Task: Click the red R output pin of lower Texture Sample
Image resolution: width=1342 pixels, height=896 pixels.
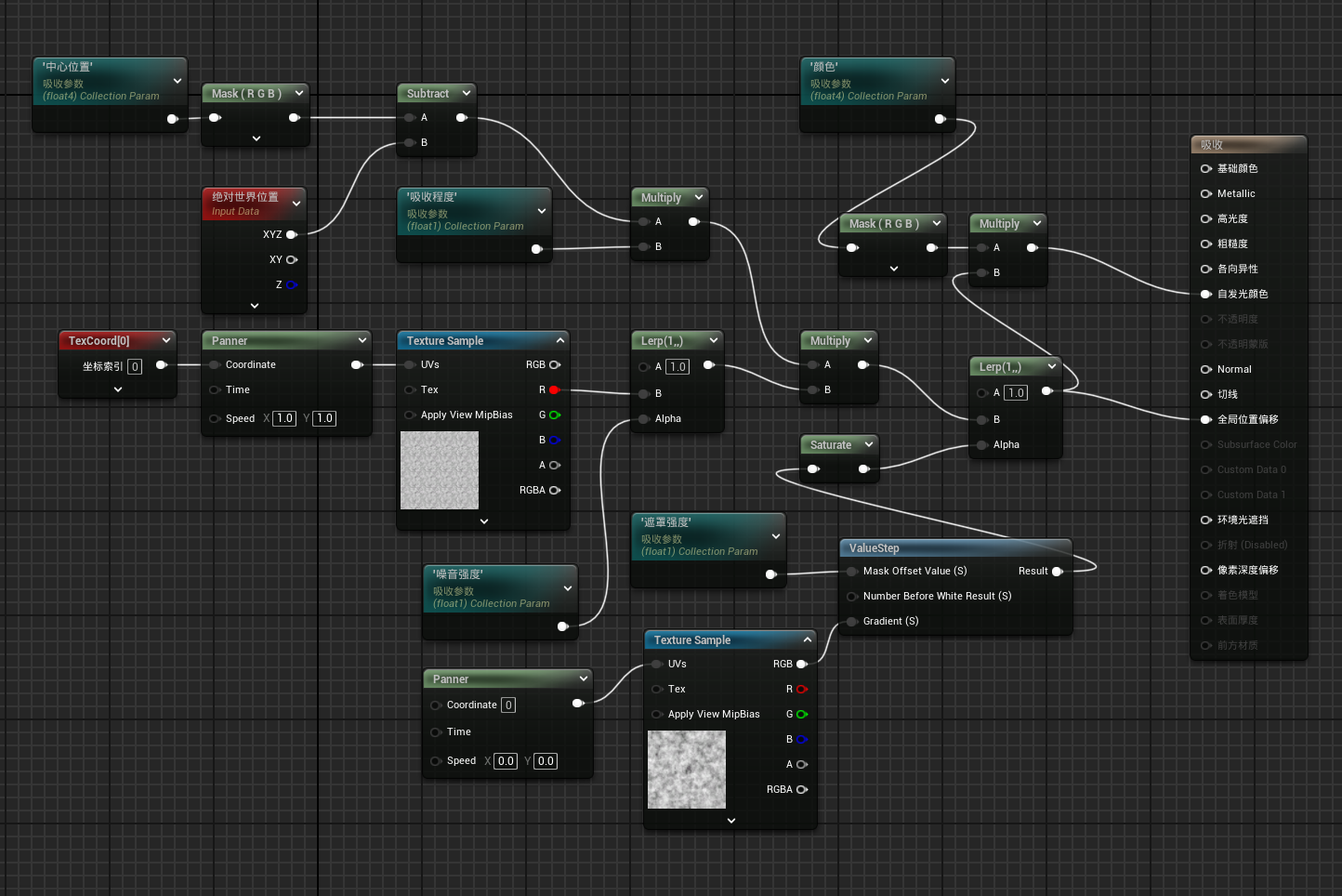Action: (802, 690)
